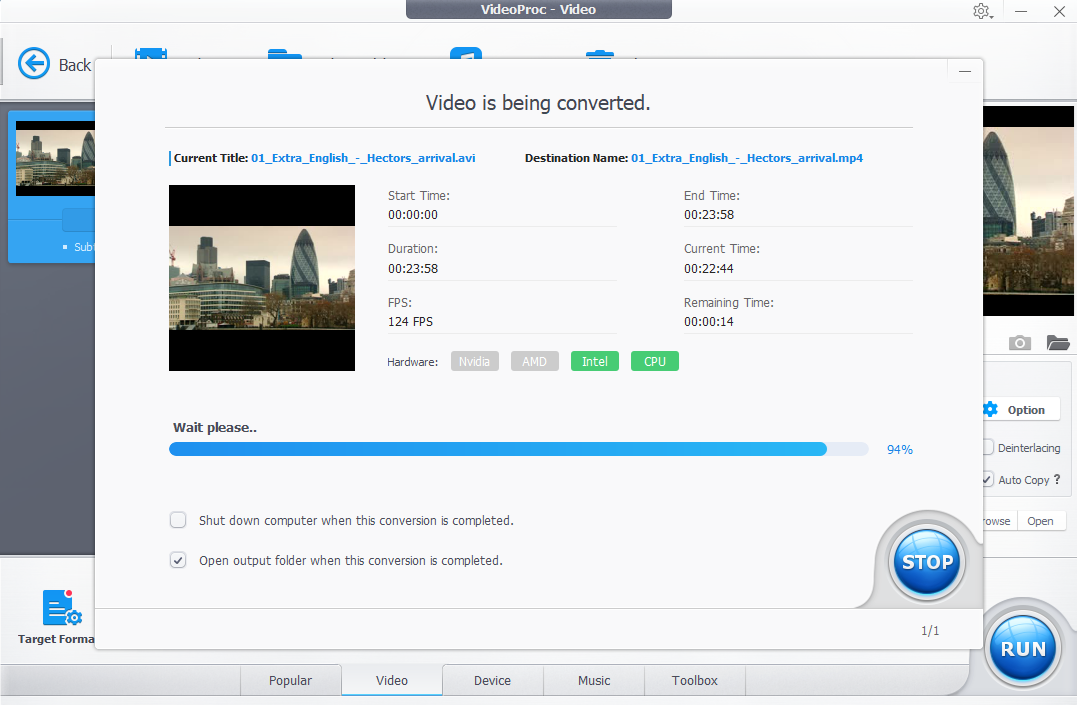Screen dimensions: 1077x705
Task: Uncheck open output folder when completed
Action: tap(178, 560)
